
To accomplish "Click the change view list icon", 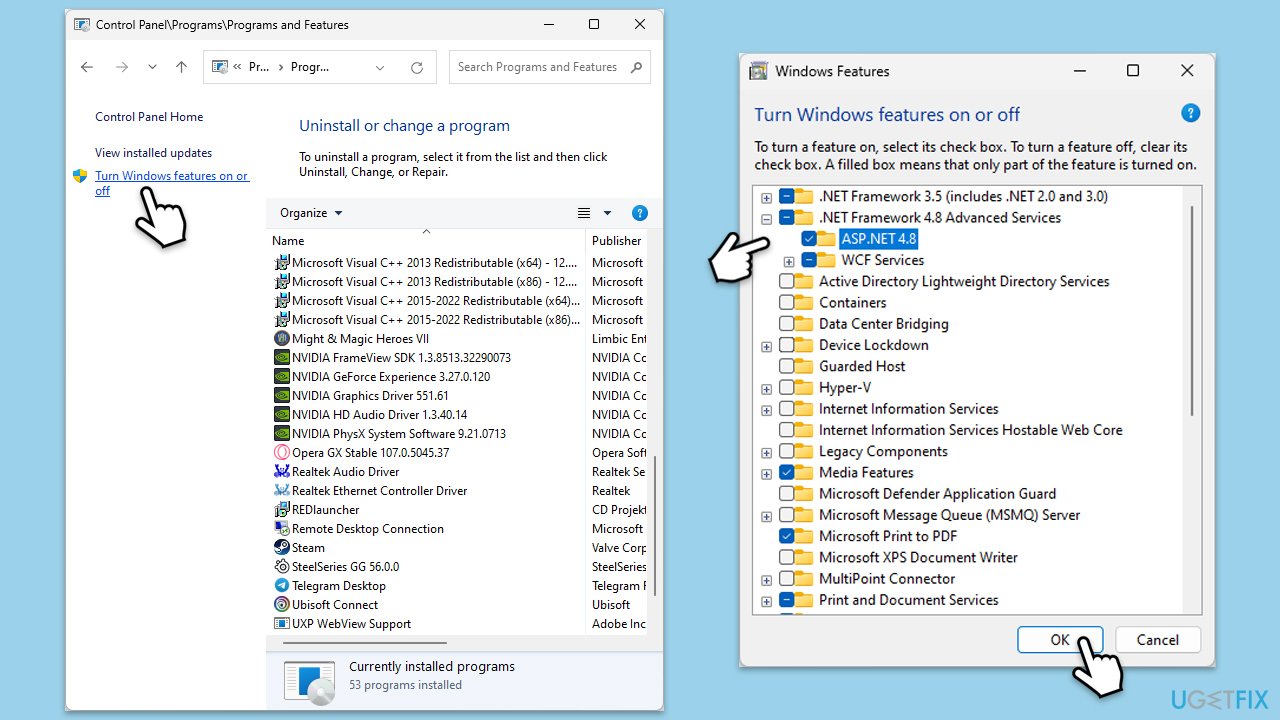I will pos(585,213).
